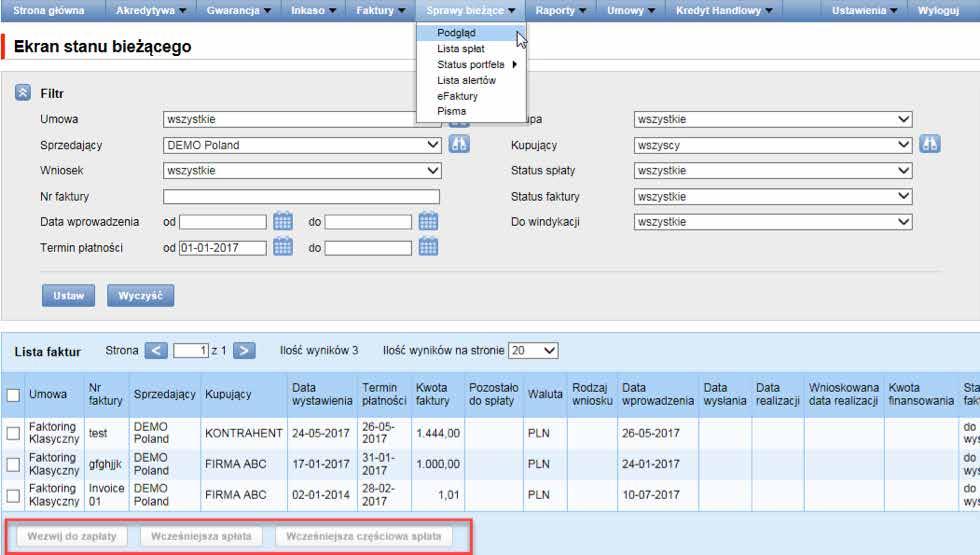Check the row for invoice gfghjjk
This screenshot has height=555, width=980.
(x=13, y=464)
